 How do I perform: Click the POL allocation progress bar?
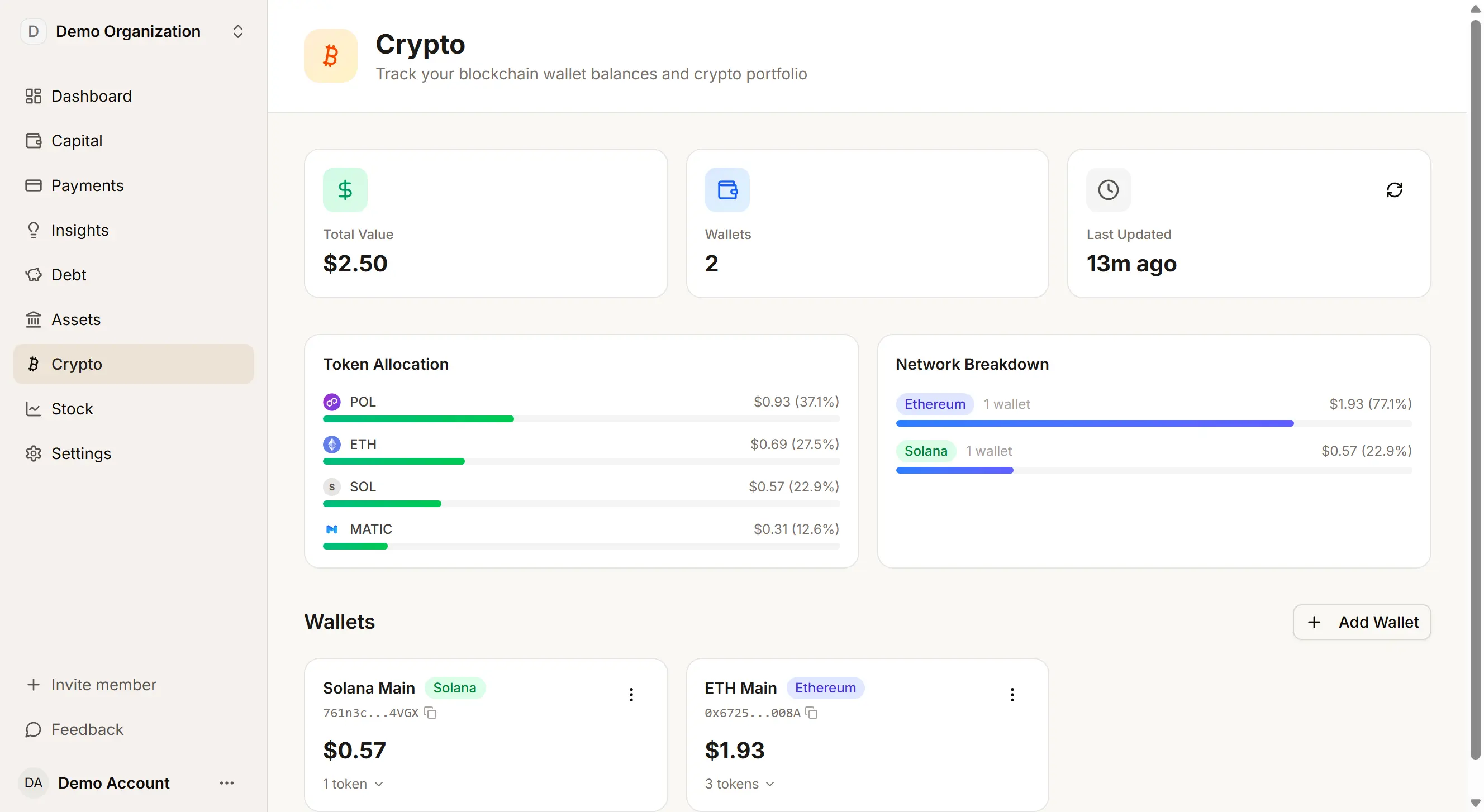(581, 419)
